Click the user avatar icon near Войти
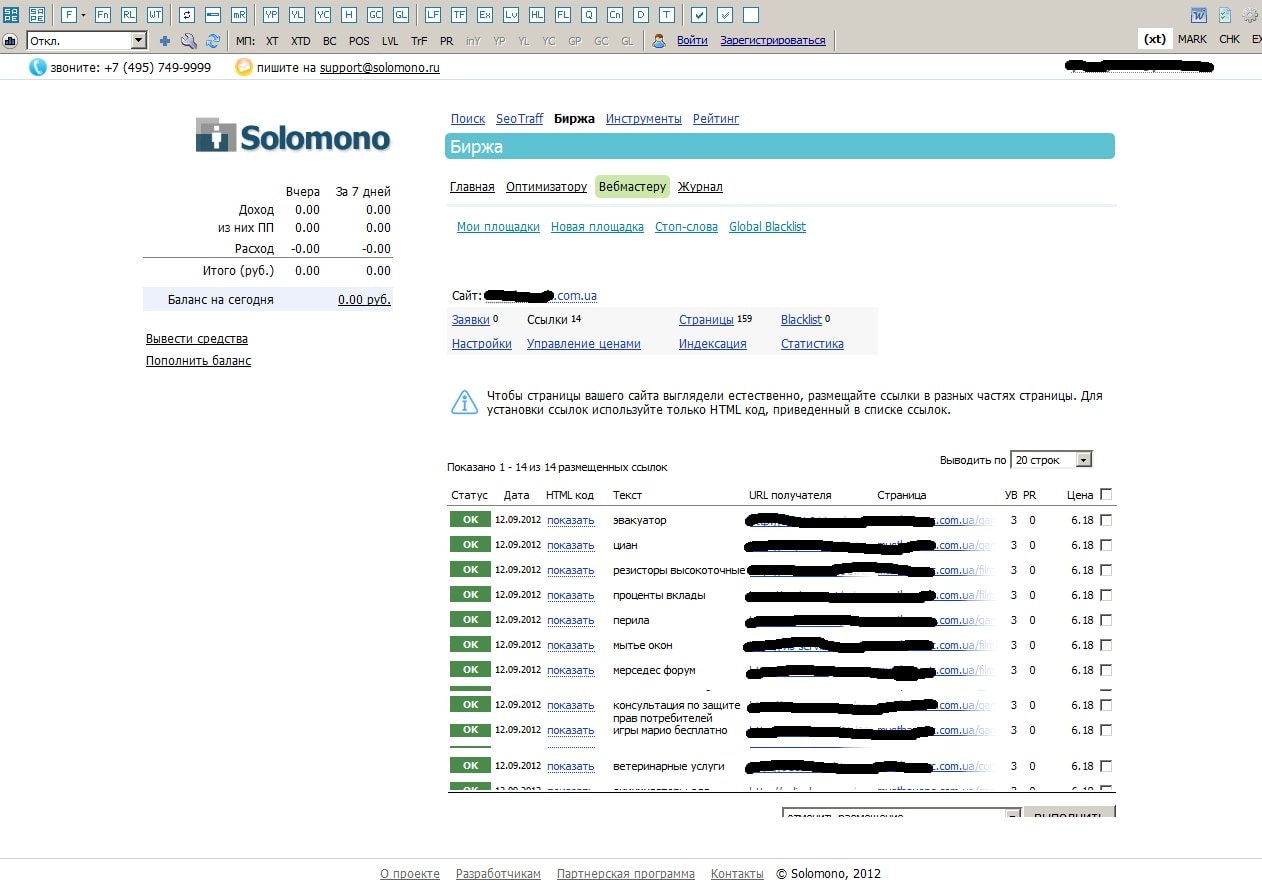The image size is (1262, 889). pyautogui.click(x=659, y=41)
